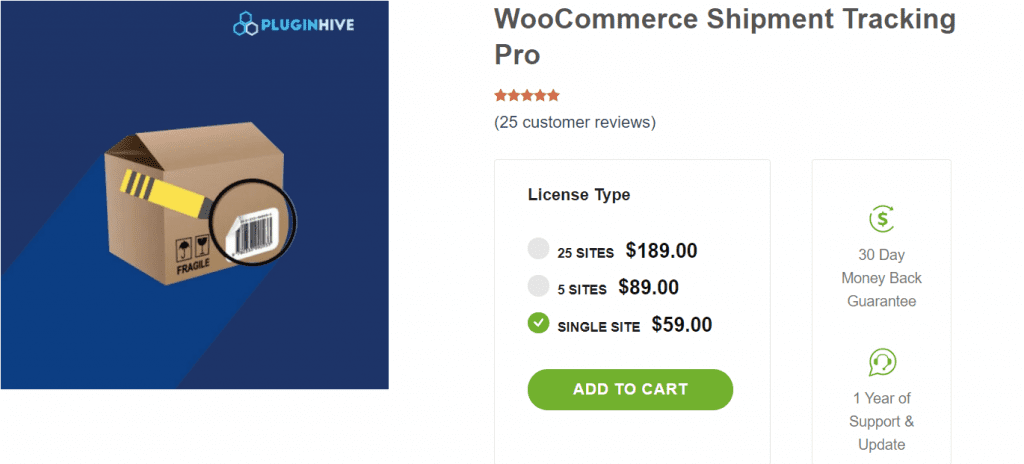Select the 25 Sites license option

coord(538,251)
